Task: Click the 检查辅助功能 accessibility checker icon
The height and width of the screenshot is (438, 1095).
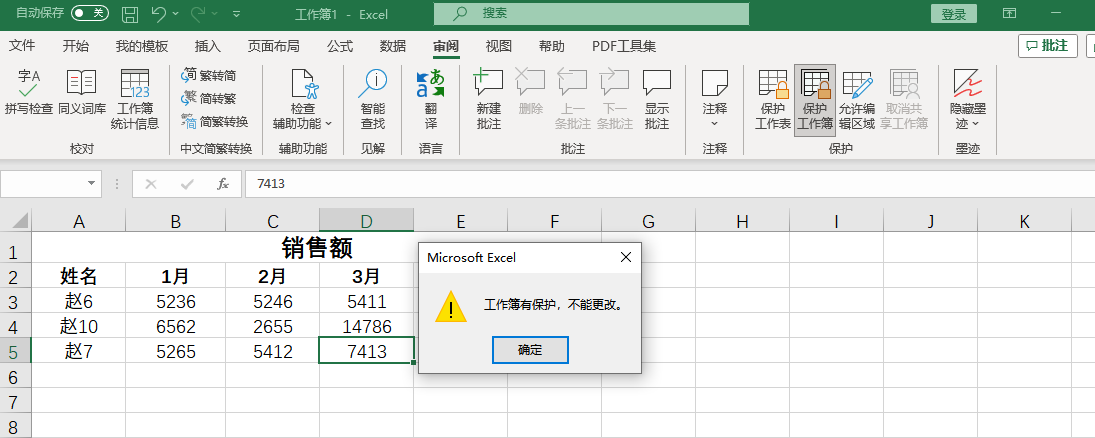Action: pyautogui.click(x=303, y=84)
